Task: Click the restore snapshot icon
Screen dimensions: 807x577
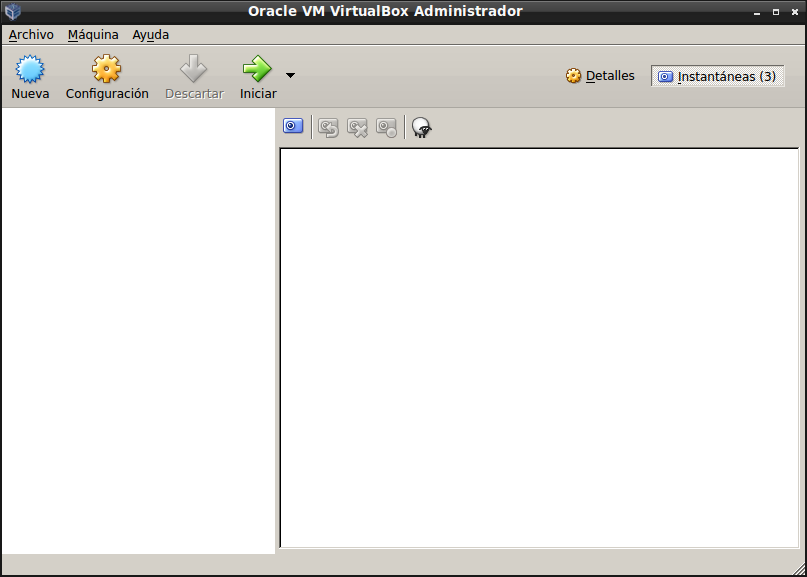Action: pyautogui.click(x=328, y=127)
